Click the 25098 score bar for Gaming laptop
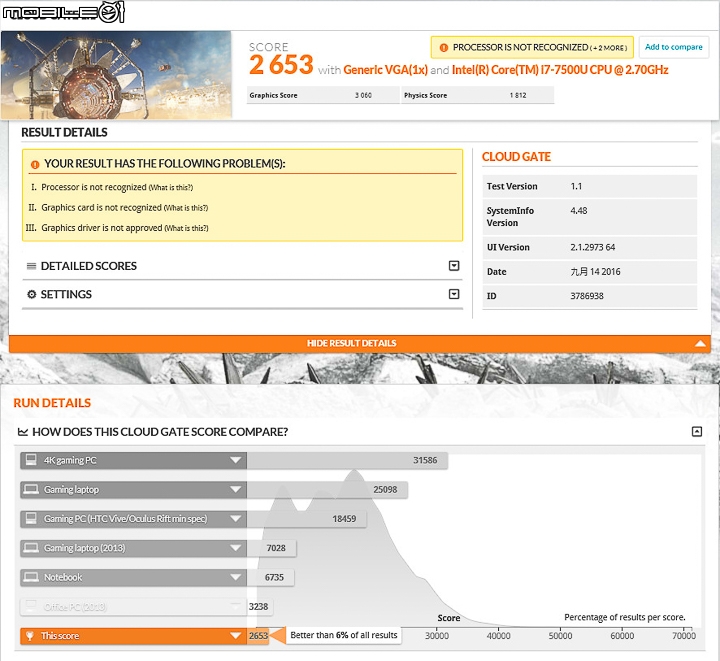The height and width of the screenshot is (661, 720). tap(327, 490)
